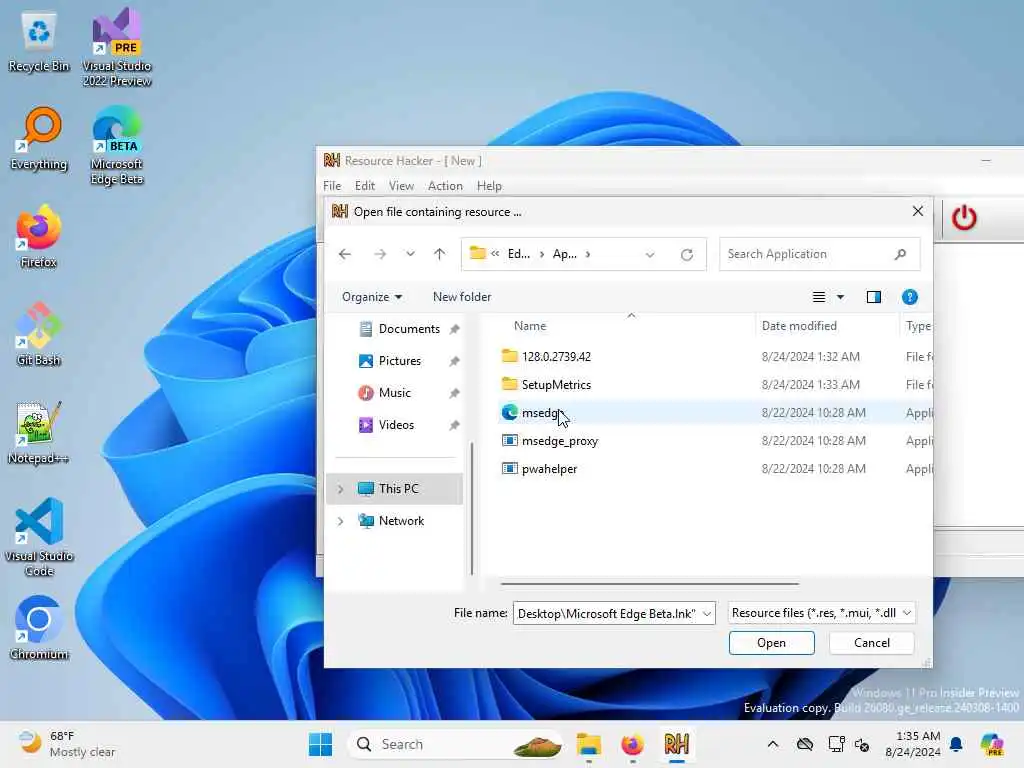The width and height of the screenshot is (1024, 768).
Task: Open the taskbar clock and date
Action: click(x=913, y=744)
